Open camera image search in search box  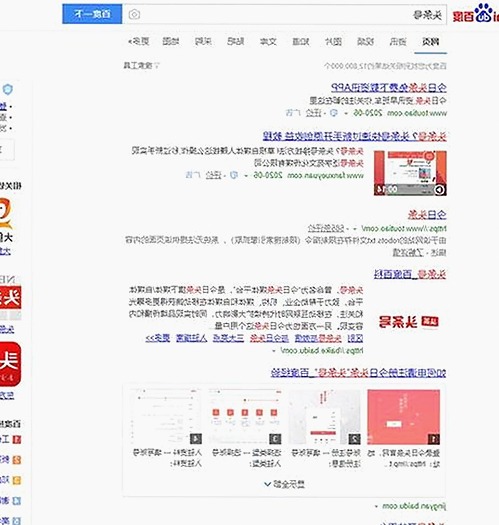point(134,14)
